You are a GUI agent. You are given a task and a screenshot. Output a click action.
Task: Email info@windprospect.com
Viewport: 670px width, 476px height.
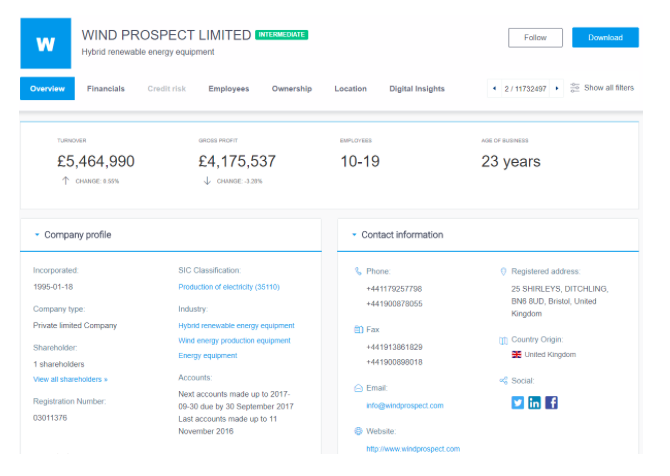(x=405, y=405)
